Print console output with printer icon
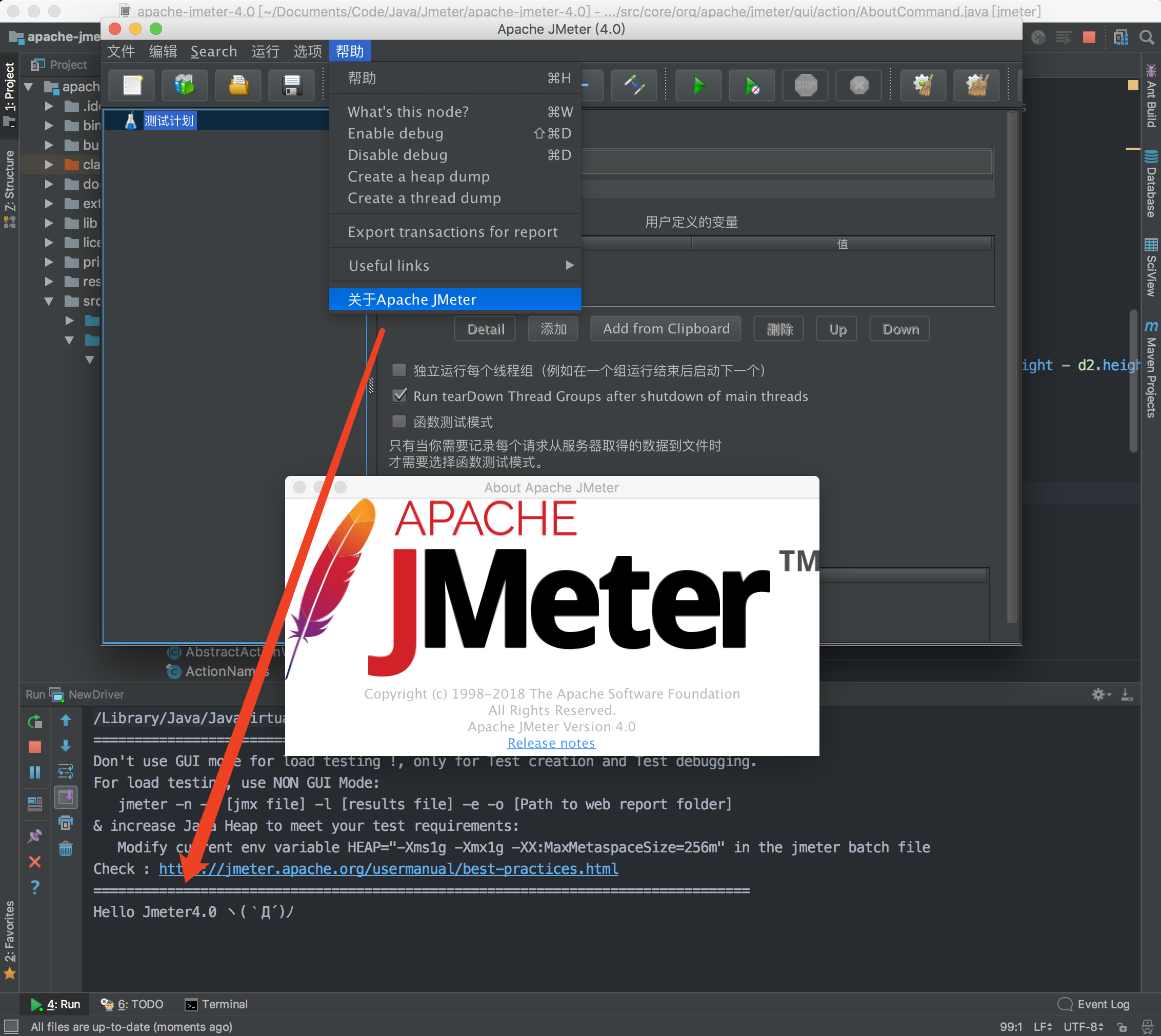Image resolution: width=1161 pixels, height=1036 pixels. (x=66, y=823)
